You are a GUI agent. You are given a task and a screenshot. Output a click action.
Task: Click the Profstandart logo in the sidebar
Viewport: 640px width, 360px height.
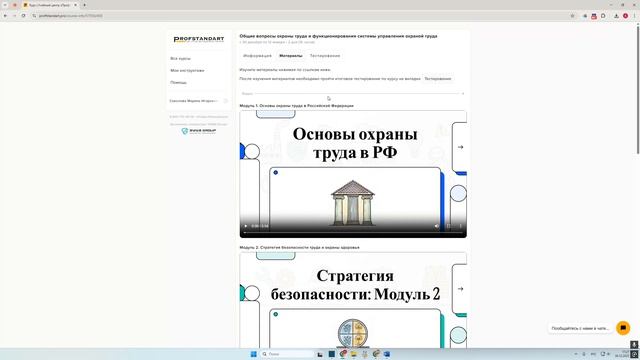point(199,39)
